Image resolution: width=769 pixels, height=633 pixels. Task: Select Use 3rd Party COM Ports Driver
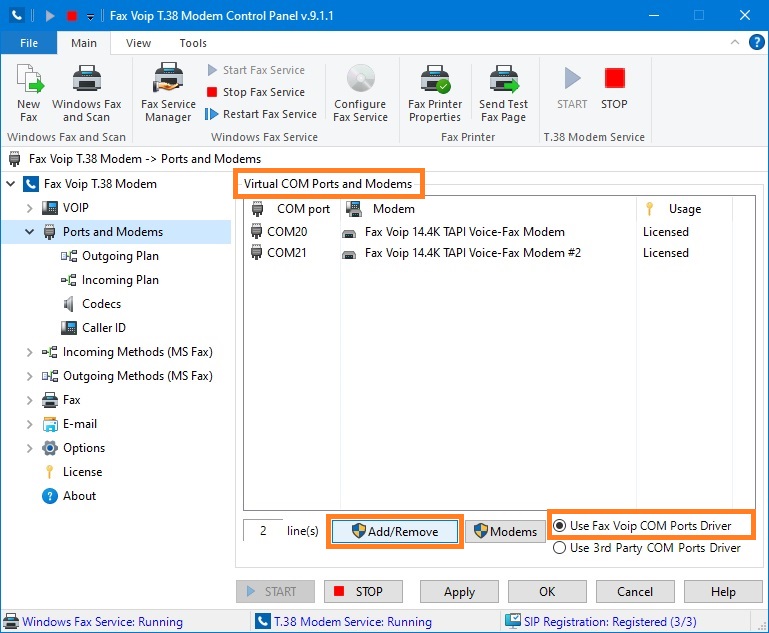(647, 548)
